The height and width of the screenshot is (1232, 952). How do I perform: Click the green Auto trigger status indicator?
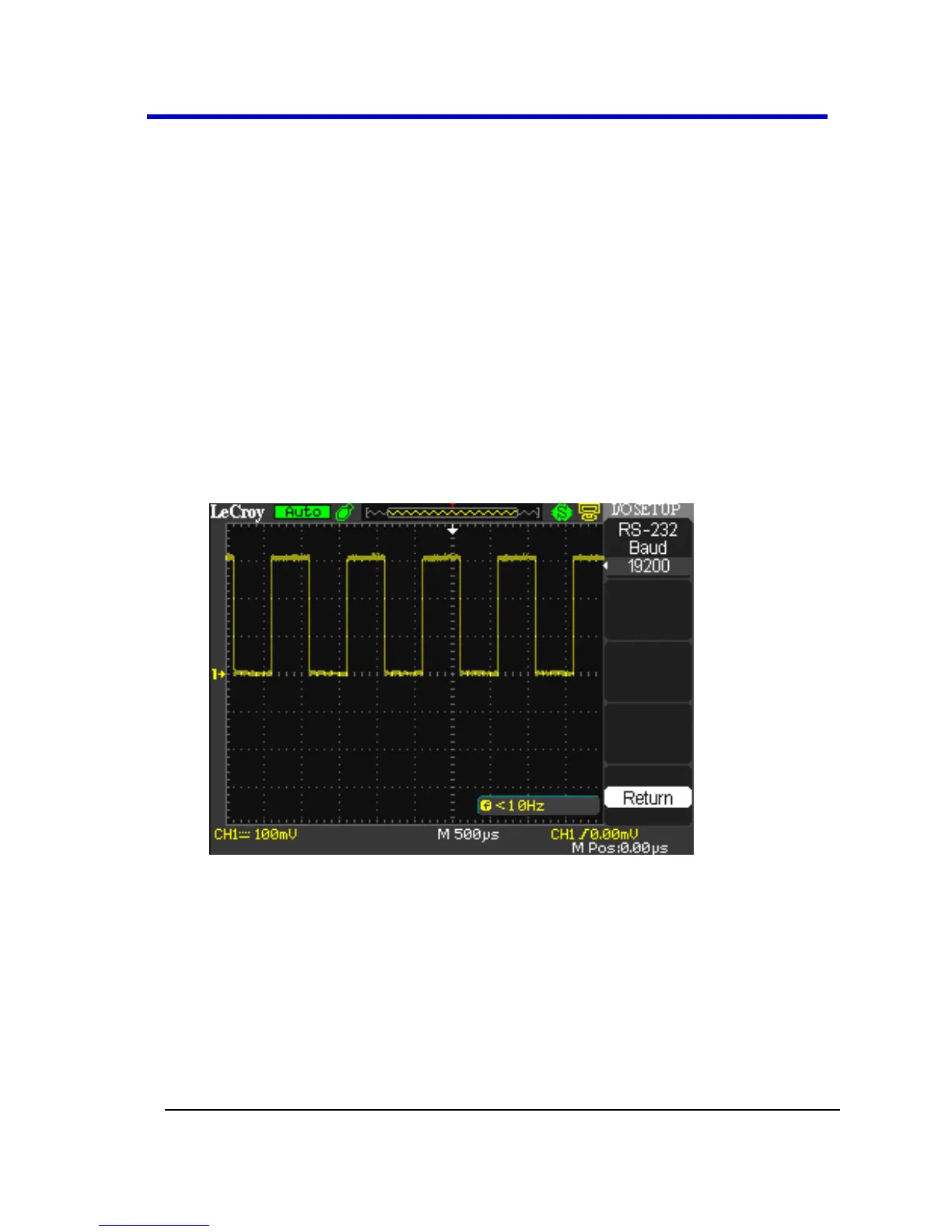click(x=303, y=512)
